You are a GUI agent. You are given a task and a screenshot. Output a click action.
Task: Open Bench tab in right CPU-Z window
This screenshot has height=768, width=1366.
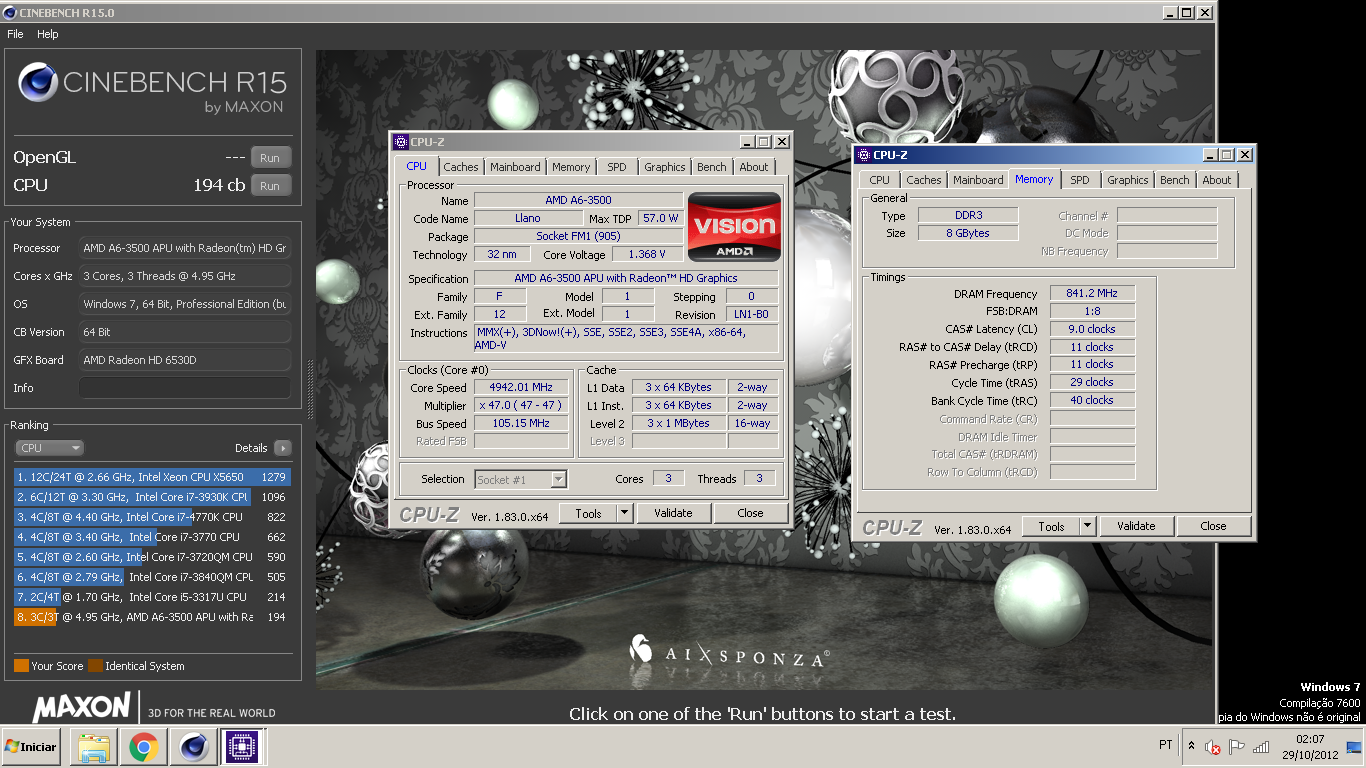(1175, 180)
